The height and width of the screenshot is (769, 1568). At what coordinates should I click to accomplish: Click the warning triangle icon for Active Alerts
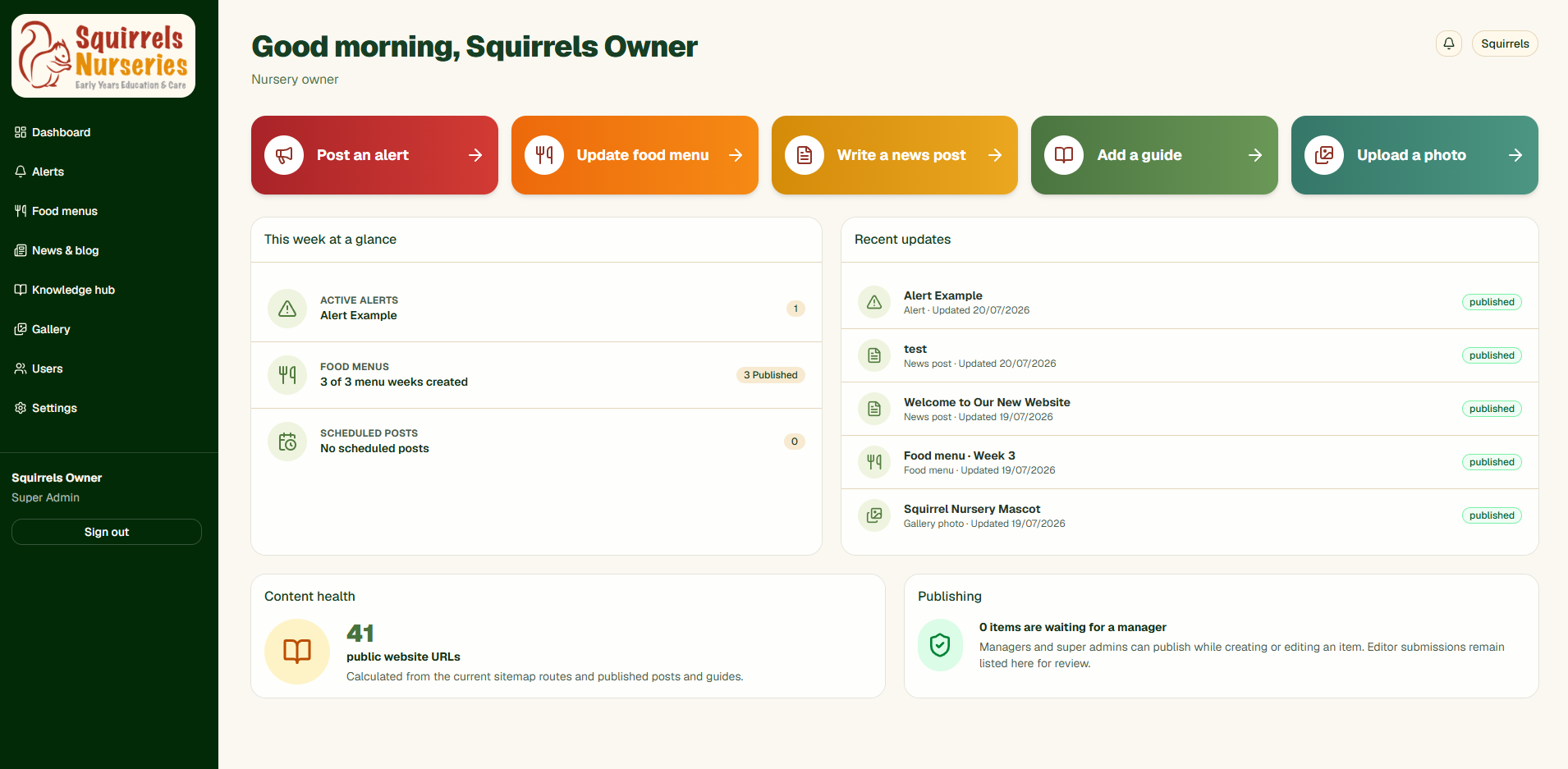(287, 309)
